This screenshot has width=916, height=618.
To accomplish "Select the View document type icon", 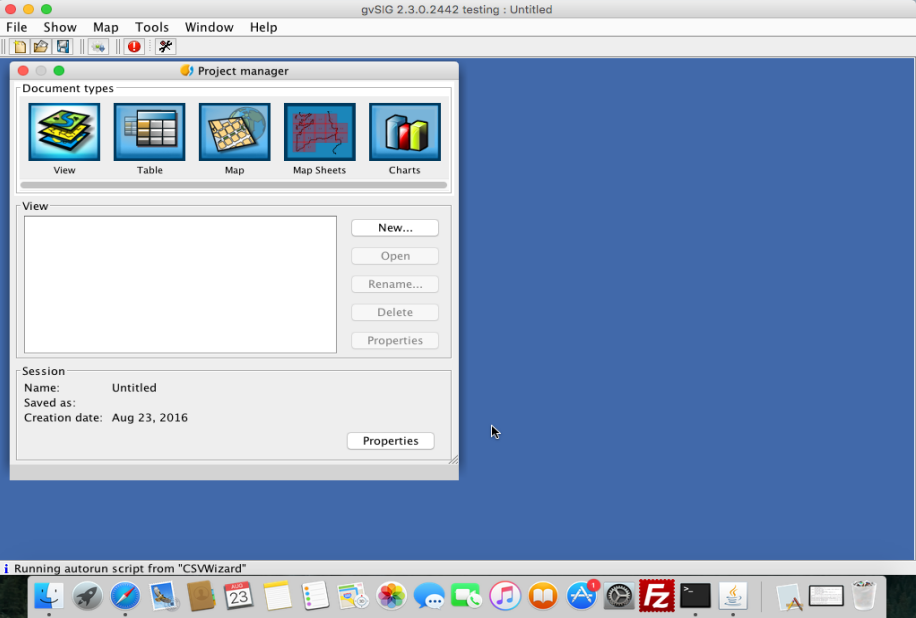I will [64, 132].
